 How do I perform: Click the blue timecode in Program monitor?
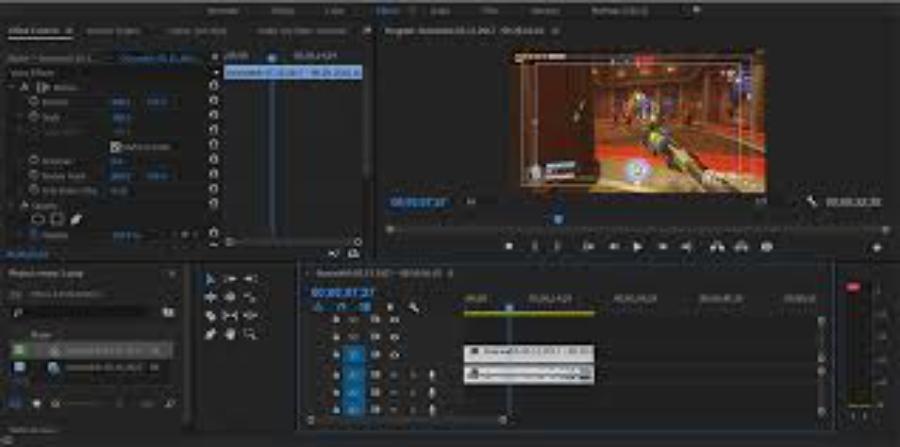[x=418, y=202]
